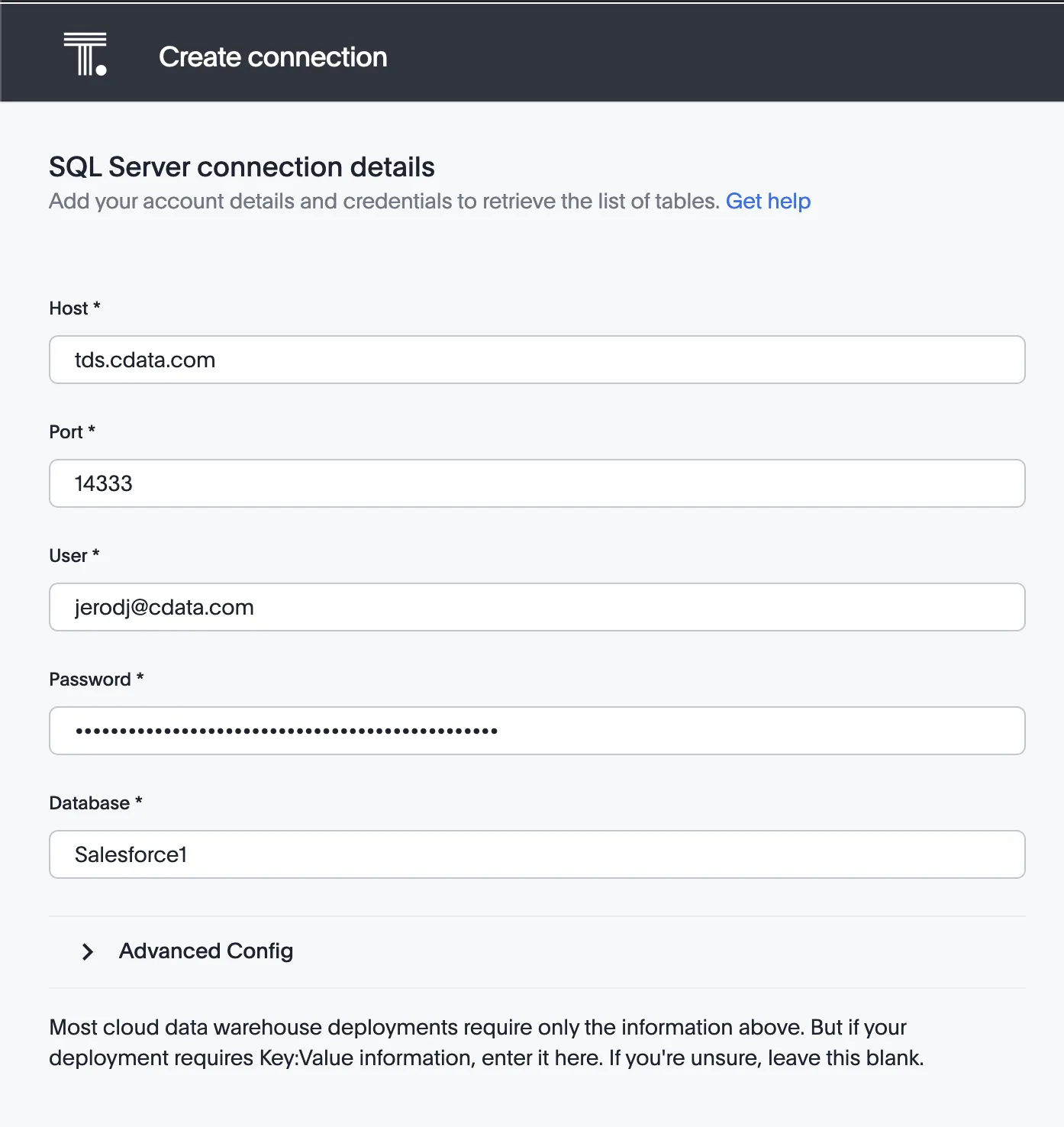The height and width of the screenshot is (1127, 1064).
Task: Click the word Database in the field label
Action: point(89,803)
